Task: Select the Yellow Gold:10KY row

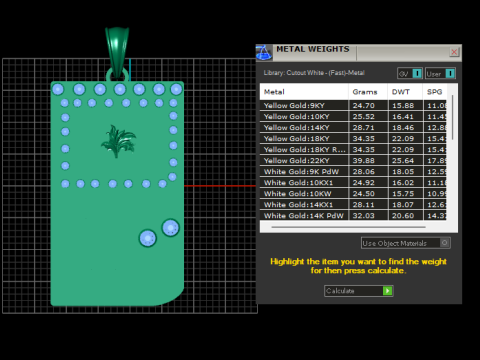Action: (353, 117)
